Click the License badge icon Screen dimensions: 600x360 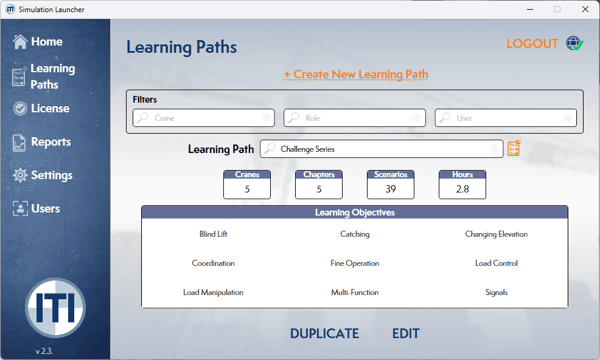20,109
